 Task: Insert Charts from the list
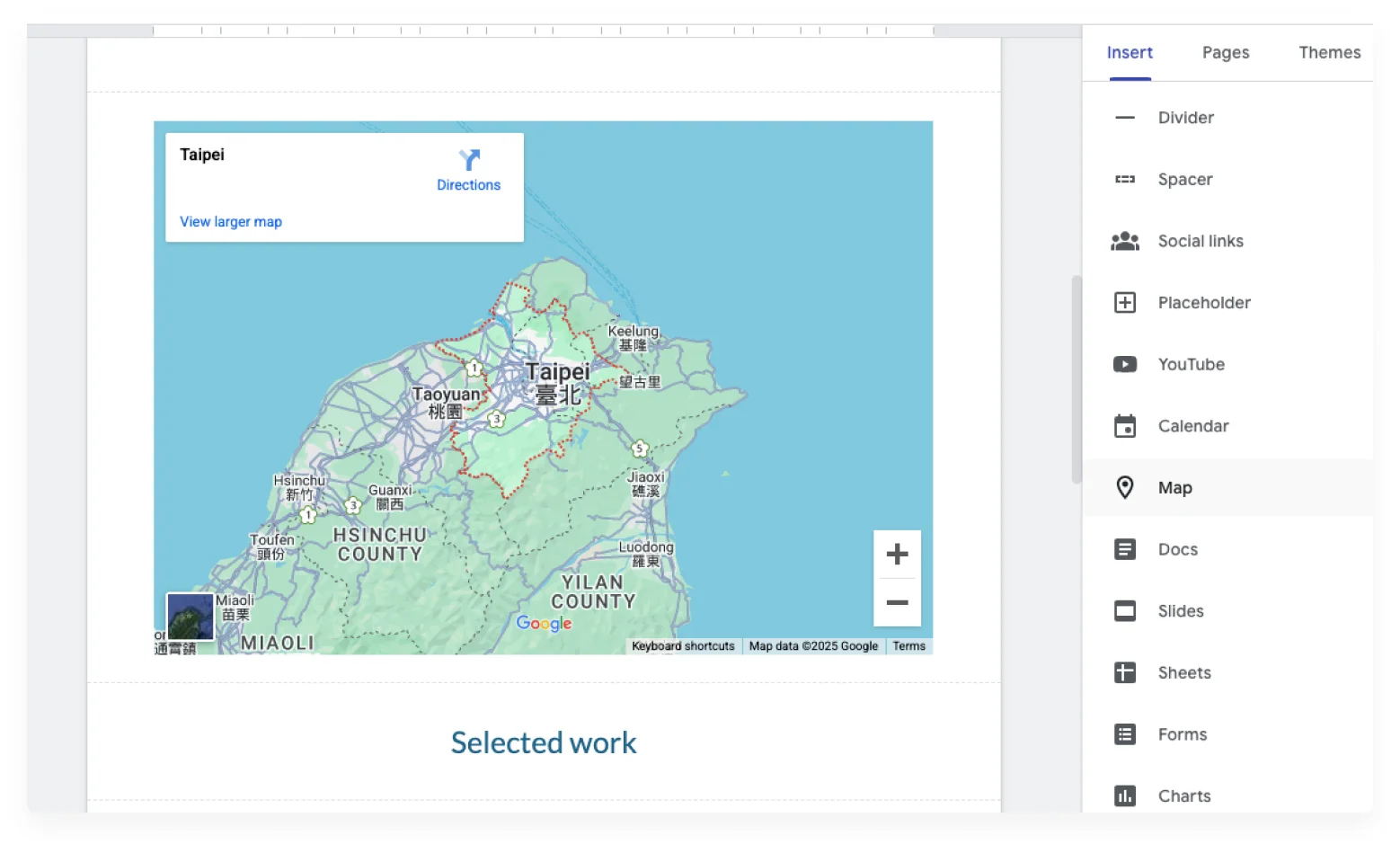(1227, 795)
